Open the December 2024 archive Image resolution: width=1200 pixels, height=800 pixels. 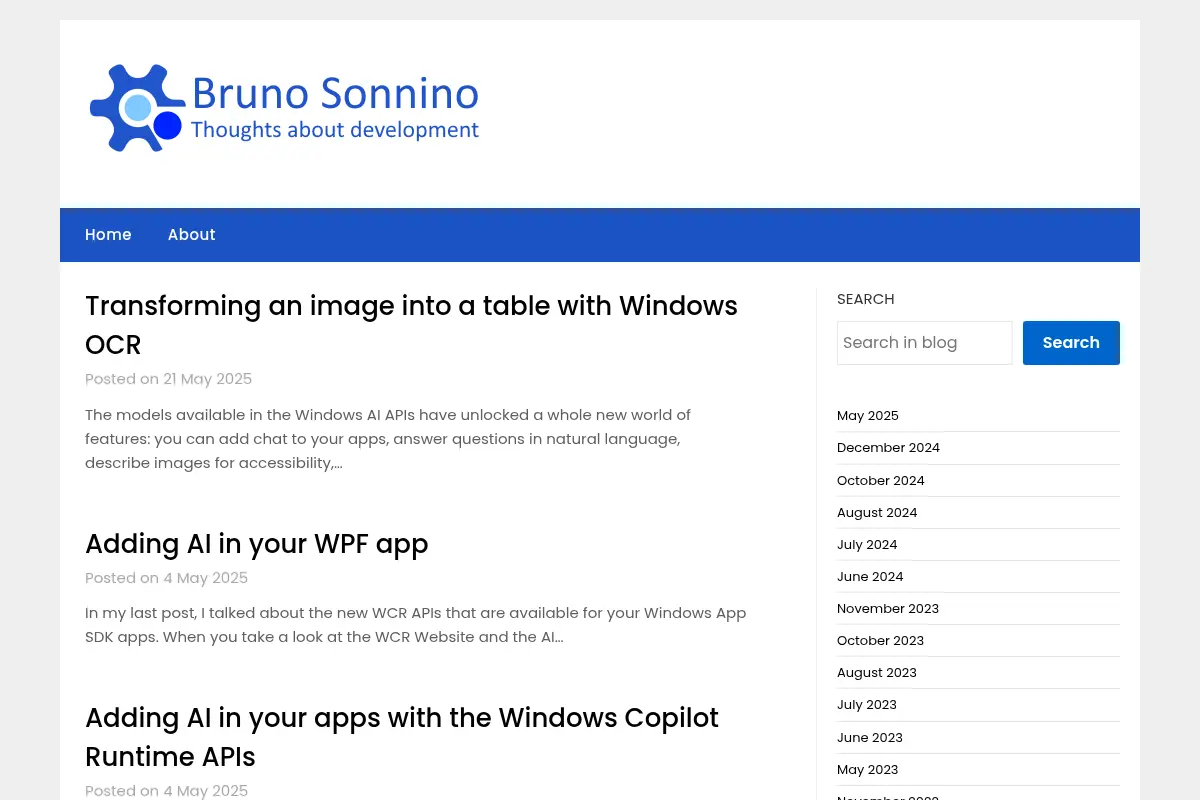point(888,448)
